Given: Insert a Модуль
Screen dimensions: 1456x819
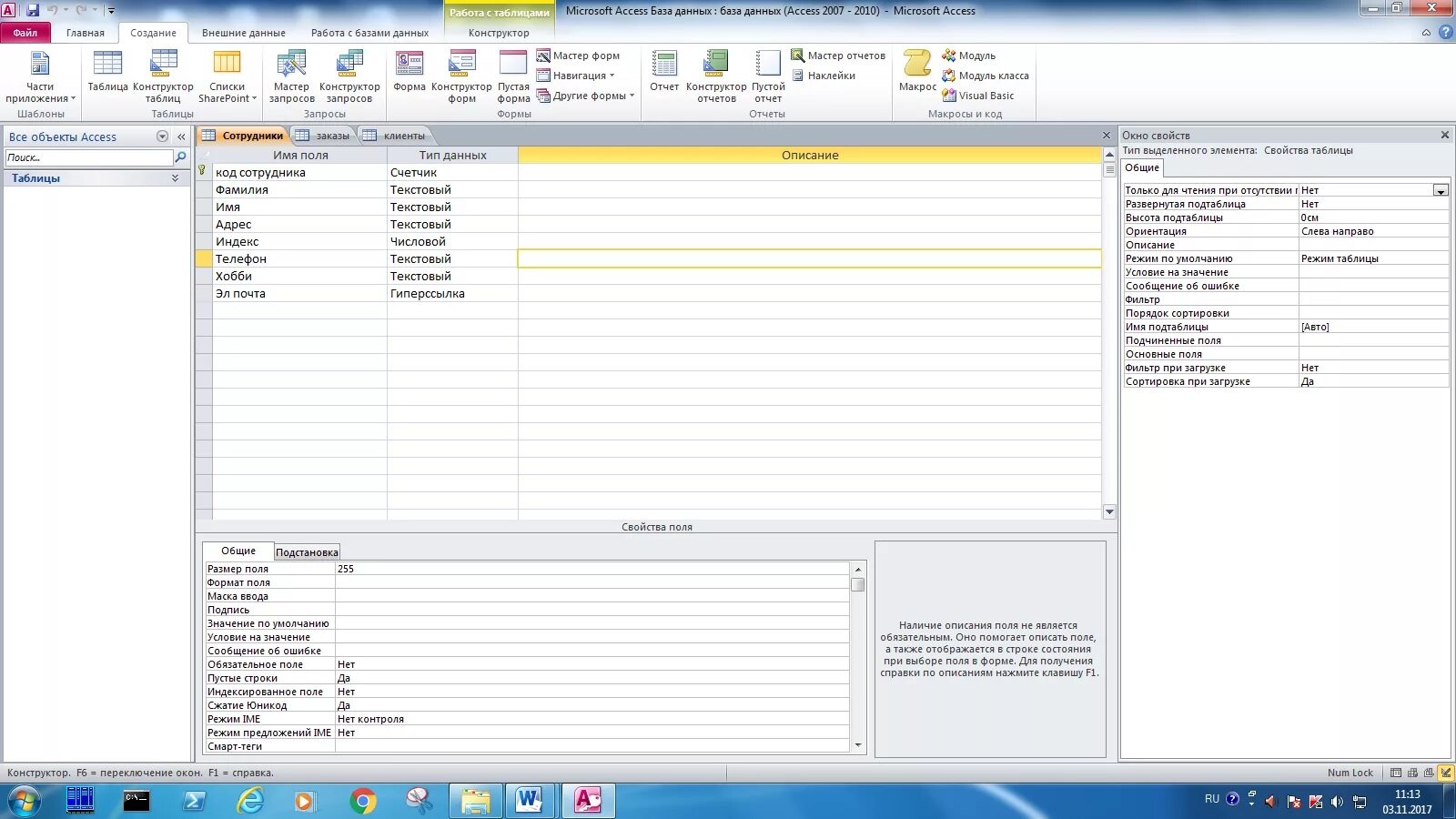Looking at the screenshot, I should 969,56.
